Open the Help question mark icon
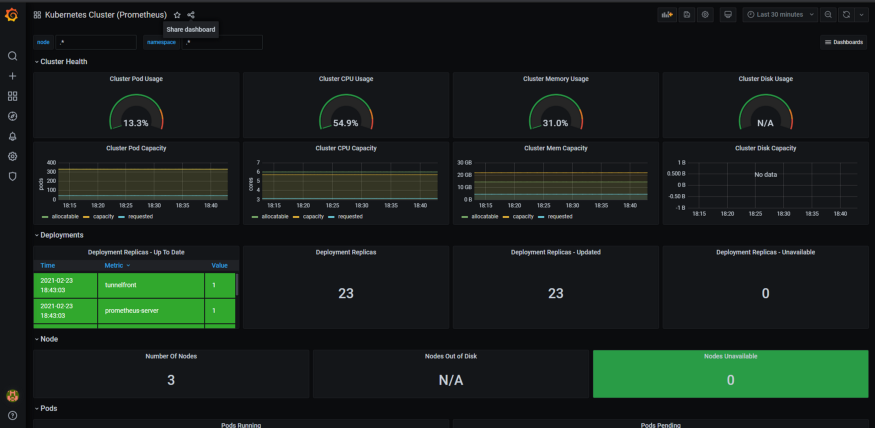The width and height of the screenshot is (875, 428). pyautogui.click(x=12, y=415)
